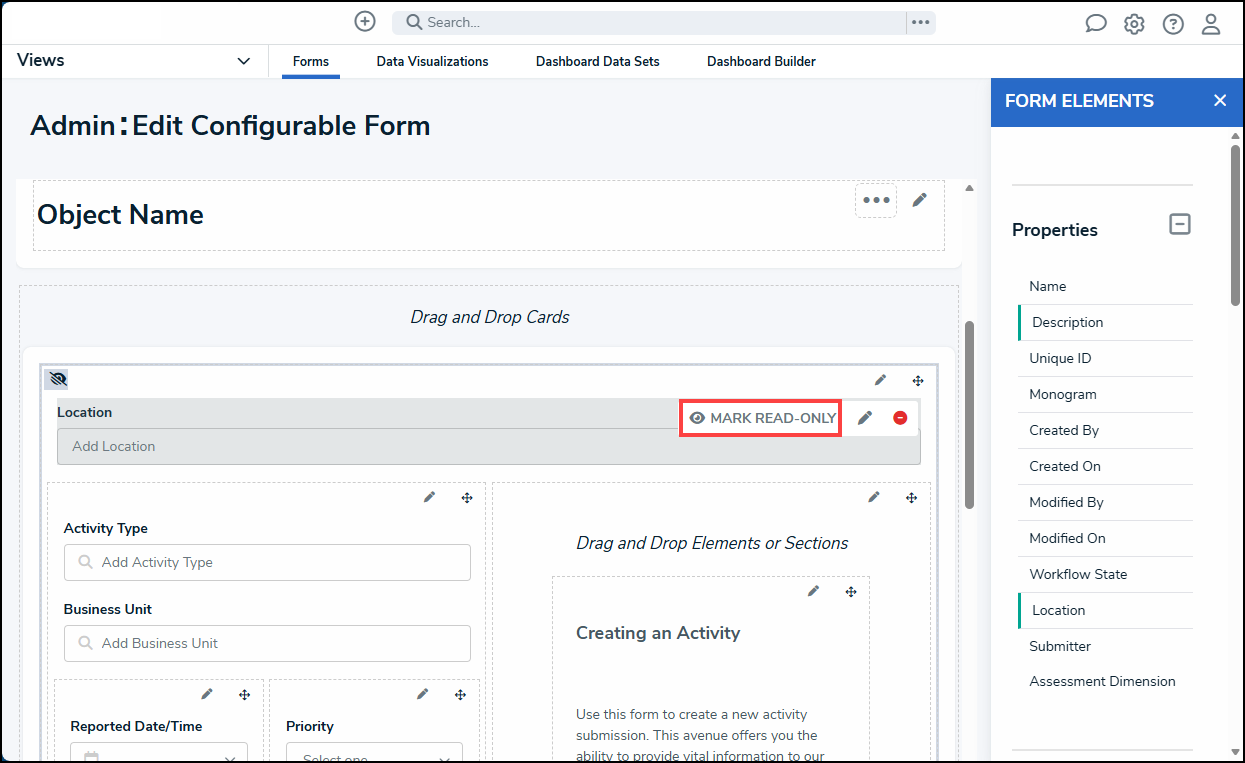The height and width of the screenshot is (763, 1245).
Task: Toggle Mark Read-Only on Location field
Action: pyautogui.click(x=762, y=418)
